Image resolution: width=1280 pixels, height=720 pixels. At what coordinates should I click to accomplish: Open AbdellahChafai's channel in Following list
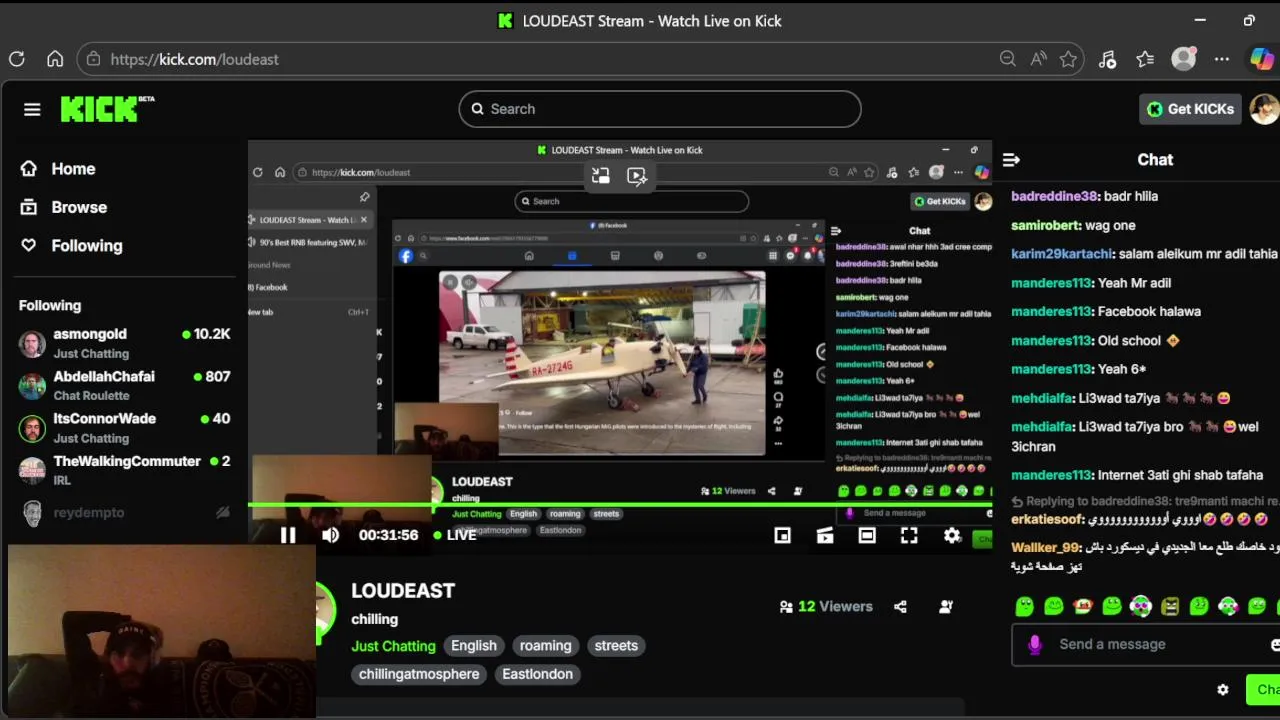[125, 385]
